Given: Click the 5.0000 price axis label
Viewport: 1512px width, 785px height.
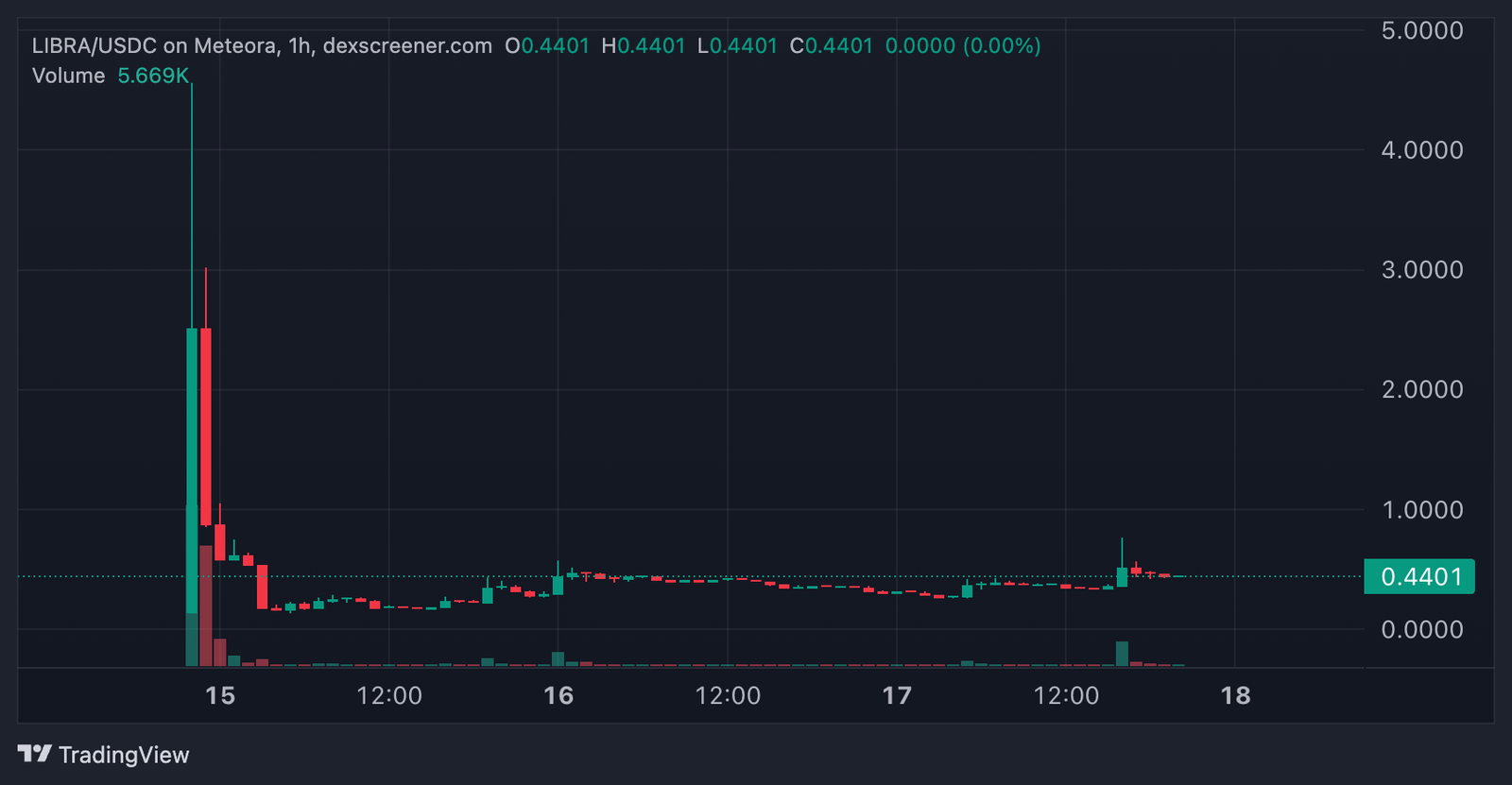Looking at the screenshot, I should (1421, 30).
